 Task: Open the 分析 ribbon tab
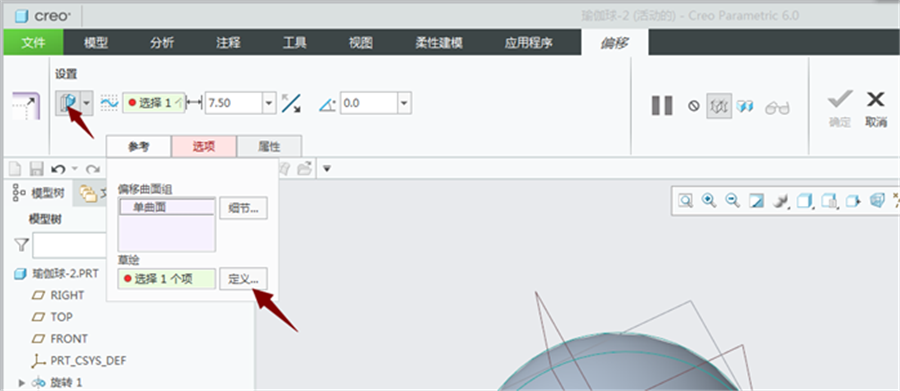pyautogui.click(x=162, y=43)
